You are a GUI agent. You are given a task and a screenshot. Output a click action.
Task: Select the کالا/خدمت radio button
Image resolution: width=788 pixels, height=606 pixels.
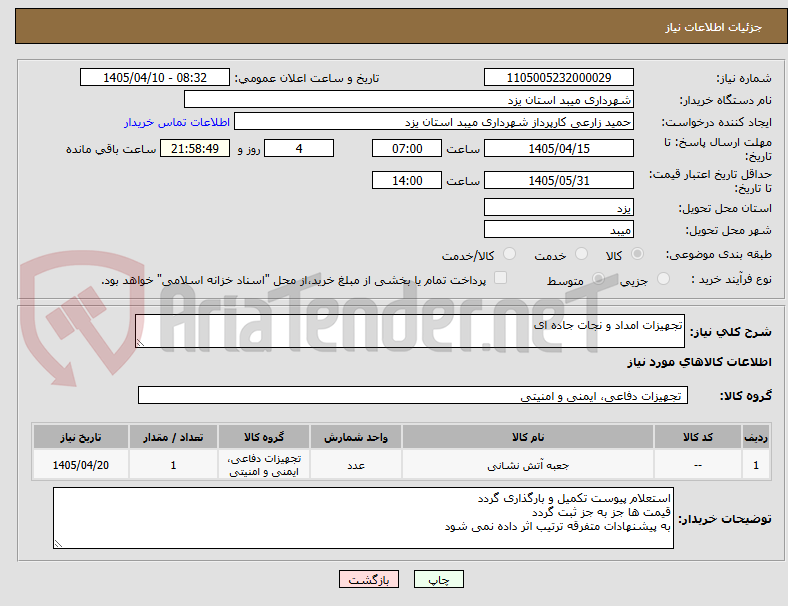[510, 254]
